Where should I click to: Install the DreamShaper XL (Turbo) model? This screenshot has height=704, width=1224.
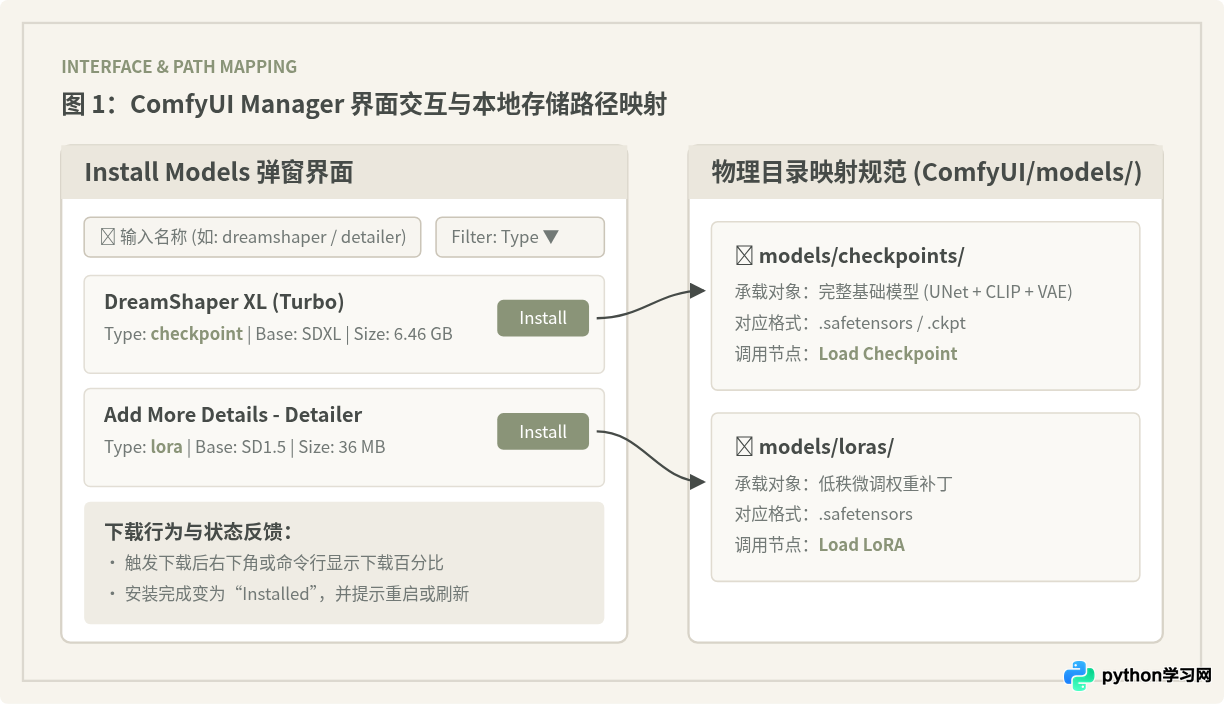(543, 318)
